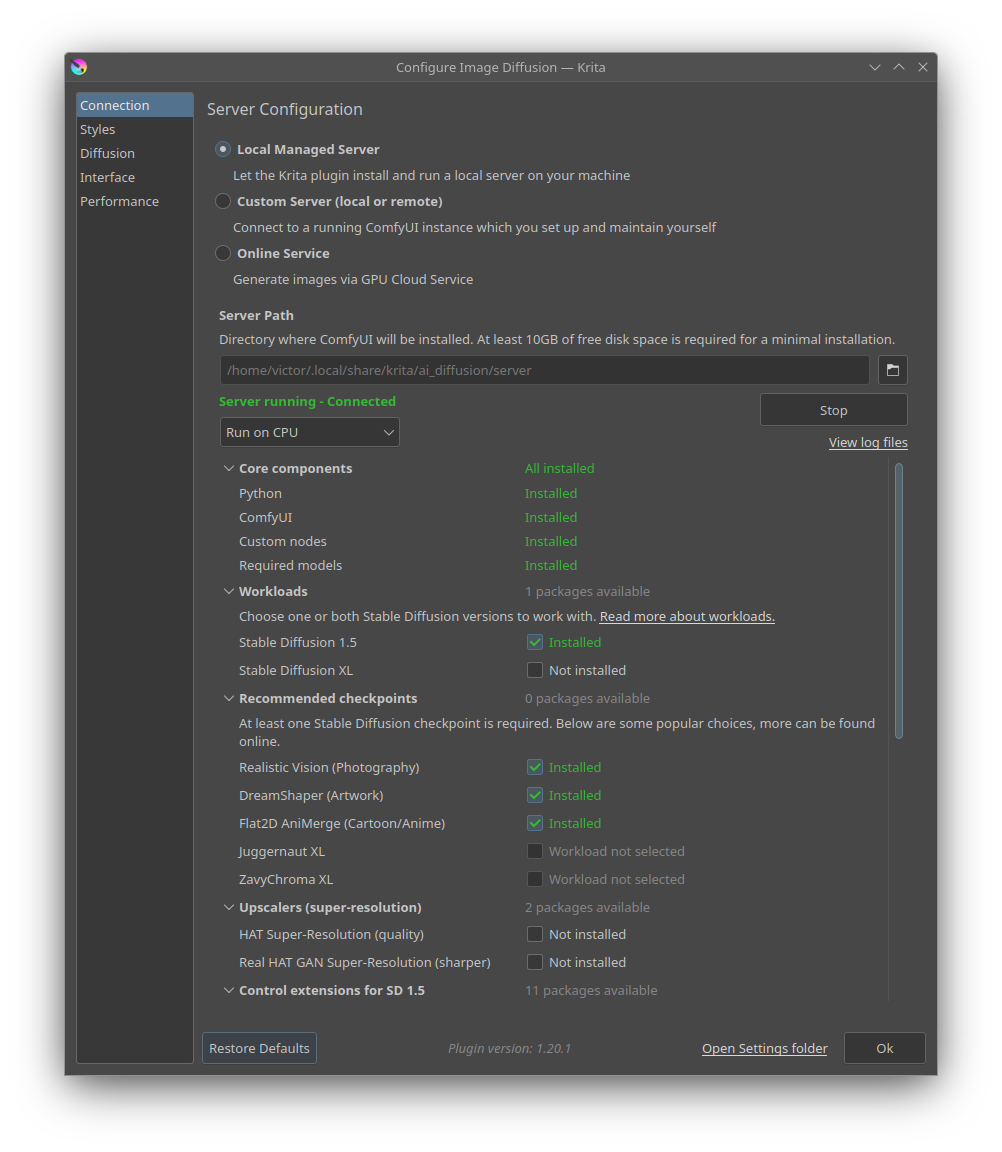Select Custom Server (local or remote) option
Viewport: 1002px width, 1152px height.
pos(223,201)
